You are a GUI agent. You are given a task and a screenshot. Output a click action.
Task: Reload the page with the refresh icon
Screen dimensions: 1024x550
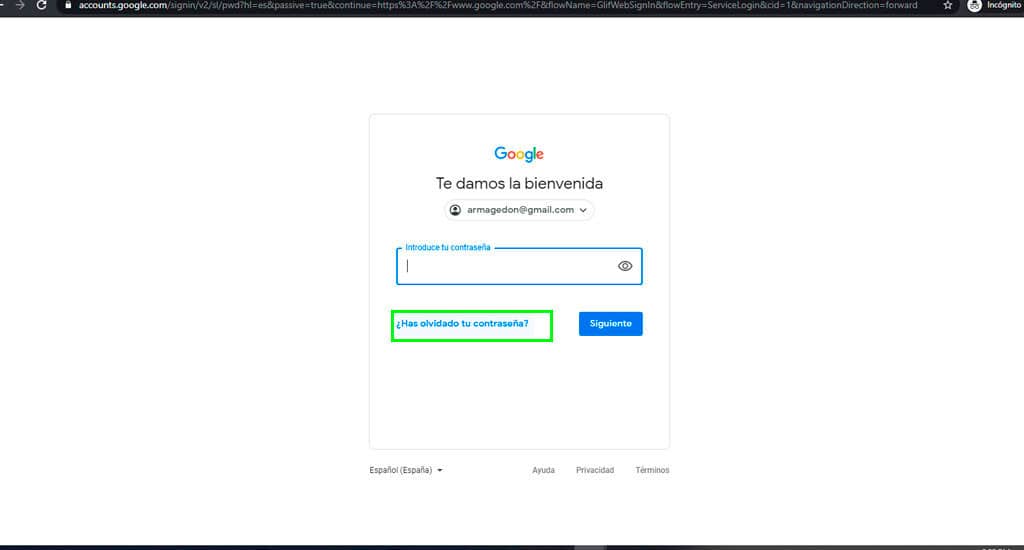pyautogui.click(x=42, y=5)
